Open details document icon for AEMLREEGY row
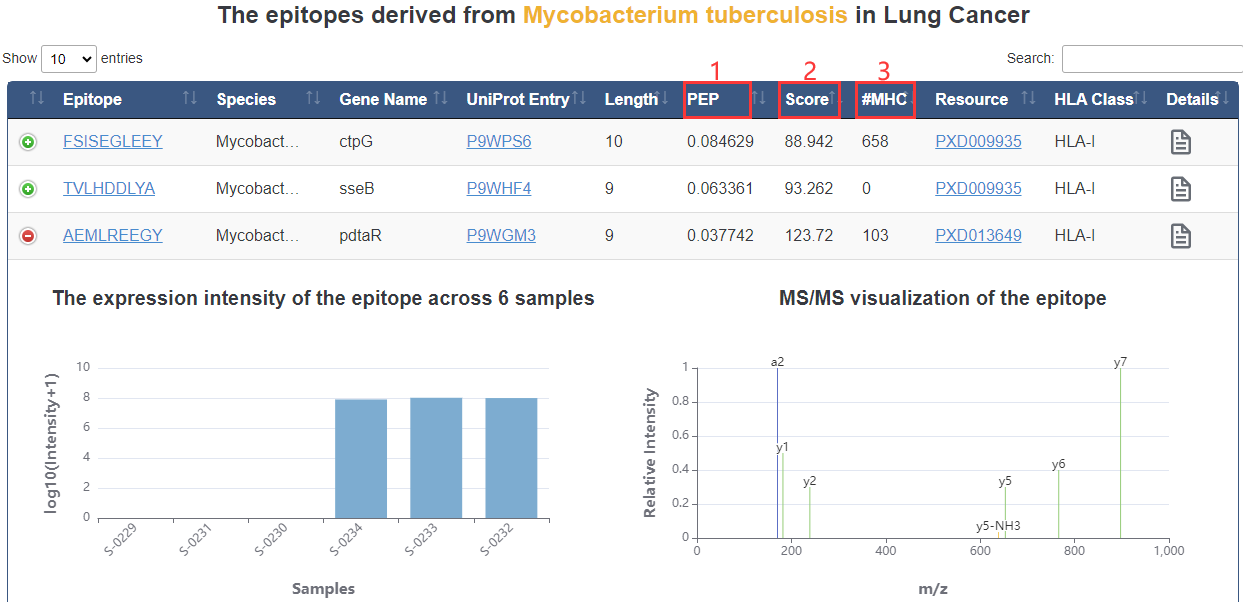The width and height of the screenshot is (1248, 602). coord(1181,236)
